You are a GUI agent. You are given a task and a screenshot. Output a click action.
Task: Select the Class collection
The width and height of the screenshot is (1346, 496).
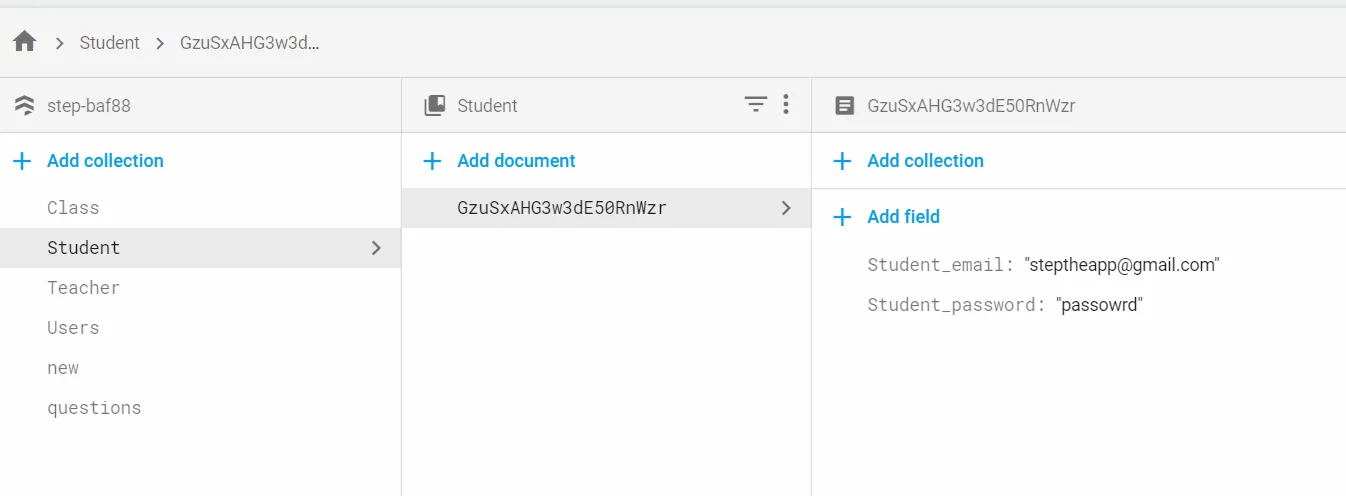coord(73,208)
